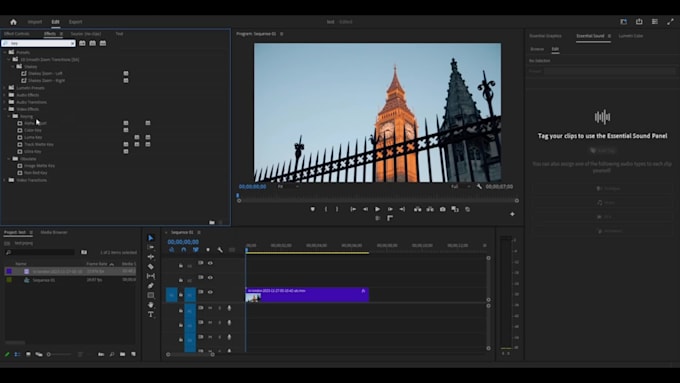This screenshot has width=680, height=383.
Task: Select the Razor tool
Action: (150, 266)
